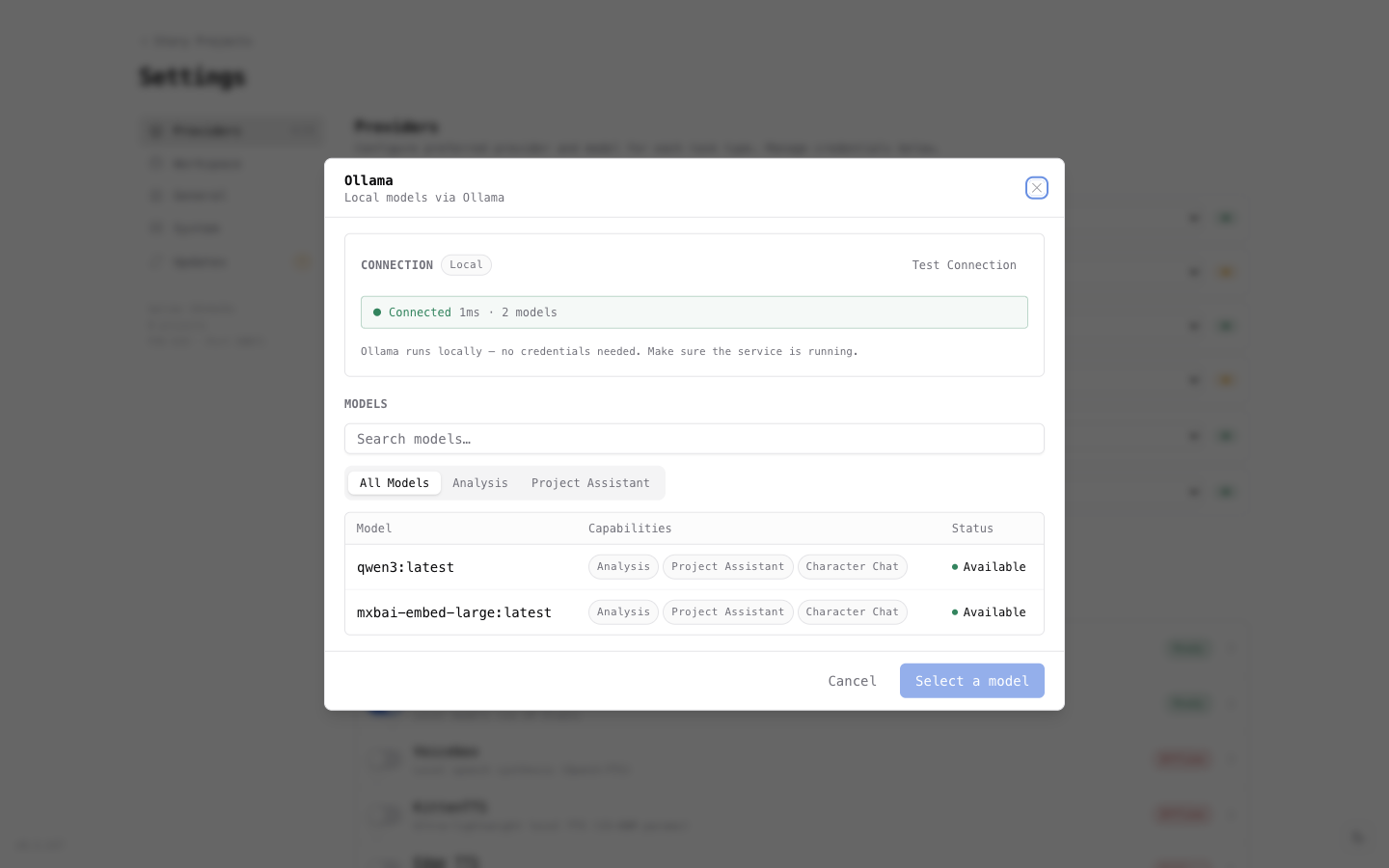Image resolution: width=1389 pixels, height=868 pixels.
Task: Click the Connected green status dot
Action: coord(377,312)
